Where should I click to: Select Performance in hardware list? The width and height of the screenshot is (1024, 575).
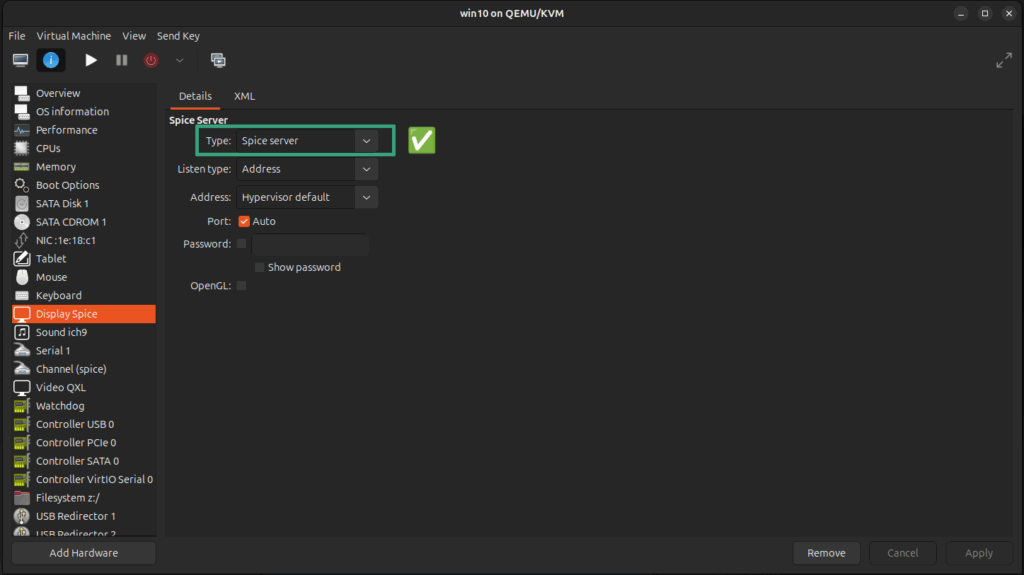click(84, 130)
